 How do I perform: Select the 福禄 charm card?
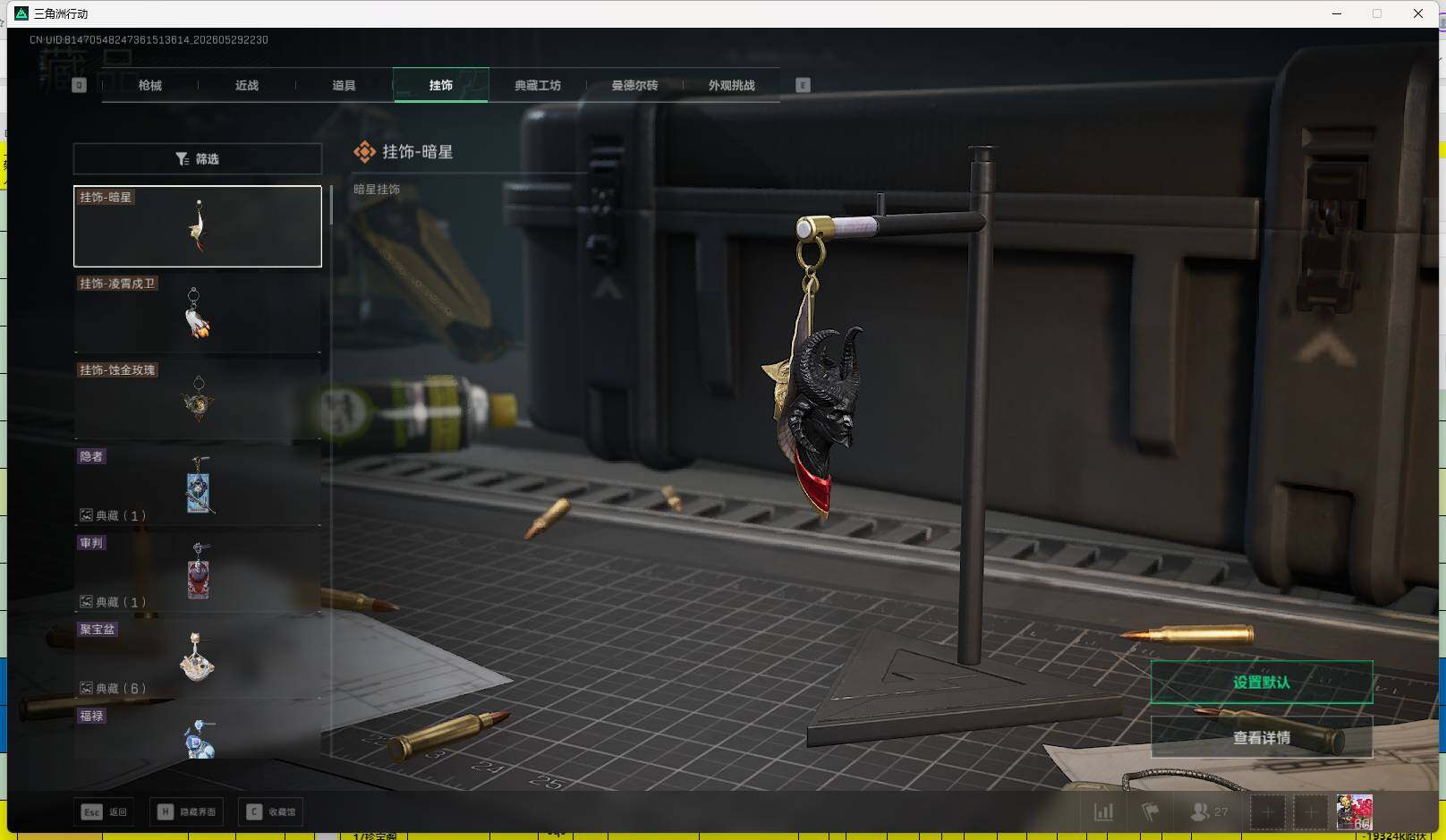(198, 732)
